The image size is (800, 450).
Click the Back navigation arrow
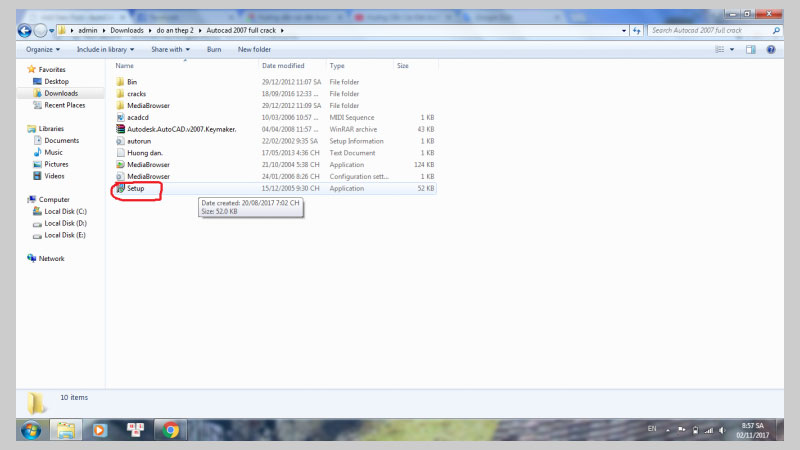pos(26,31)
